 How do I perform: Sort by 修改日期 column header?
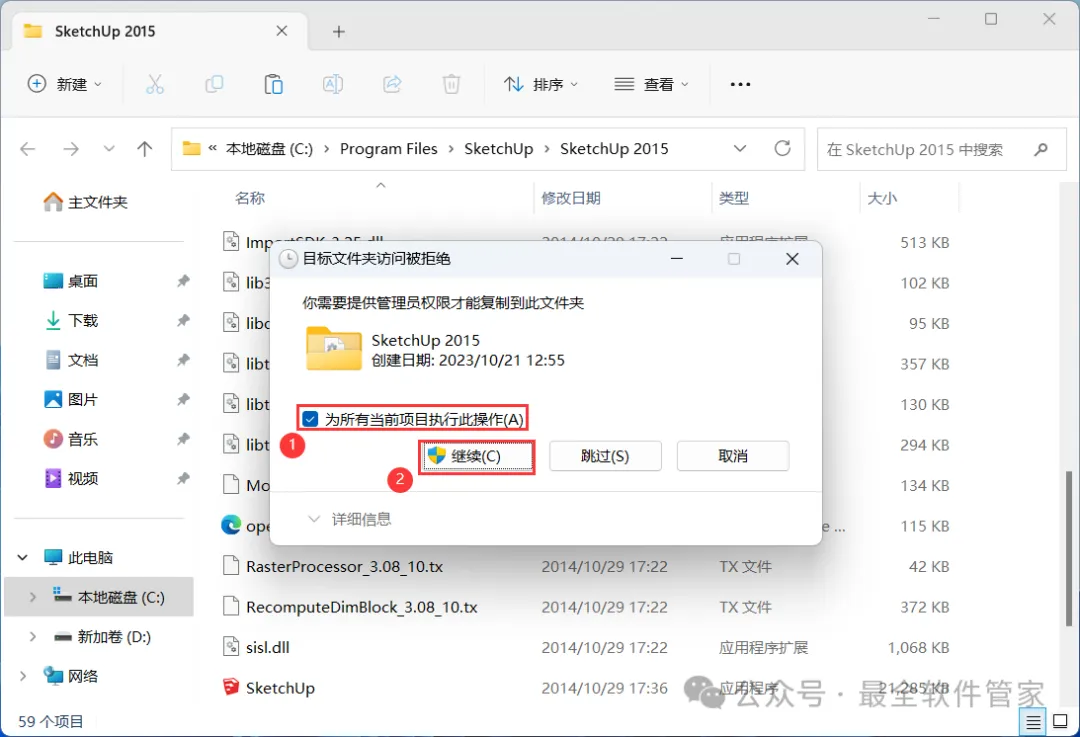point(571,198)
